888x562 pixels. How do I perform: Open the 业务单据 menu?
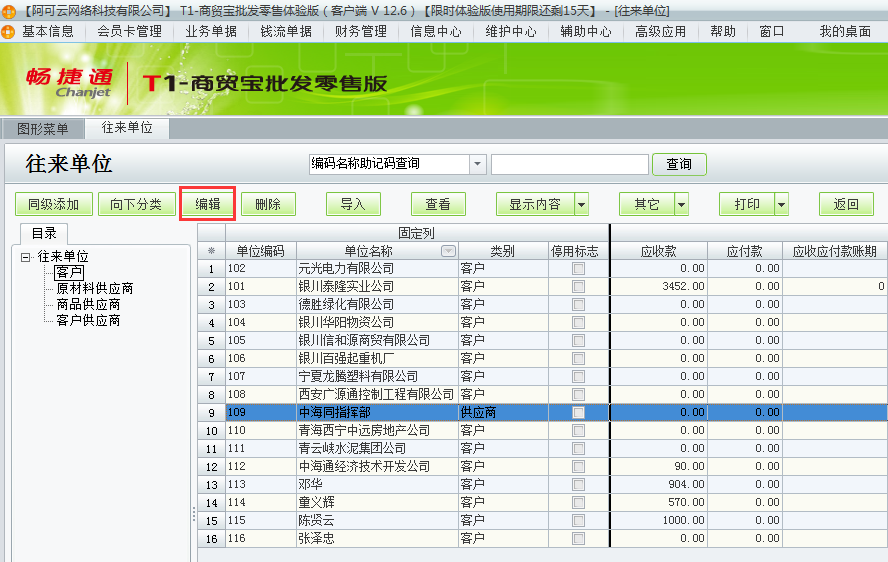[x=211, y=32]
